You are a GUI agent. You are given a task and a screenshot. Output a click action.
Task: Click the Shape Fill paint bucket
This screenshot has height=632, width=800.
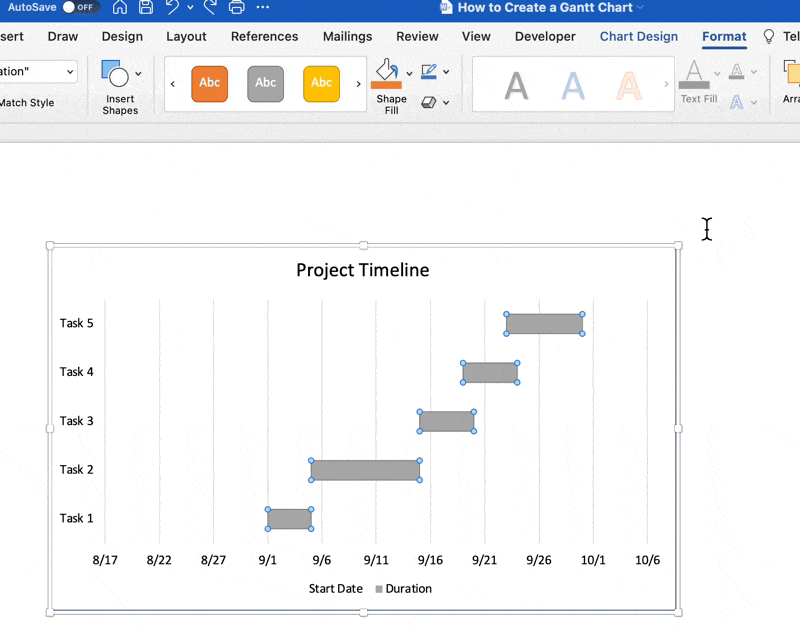click(386, 73)
